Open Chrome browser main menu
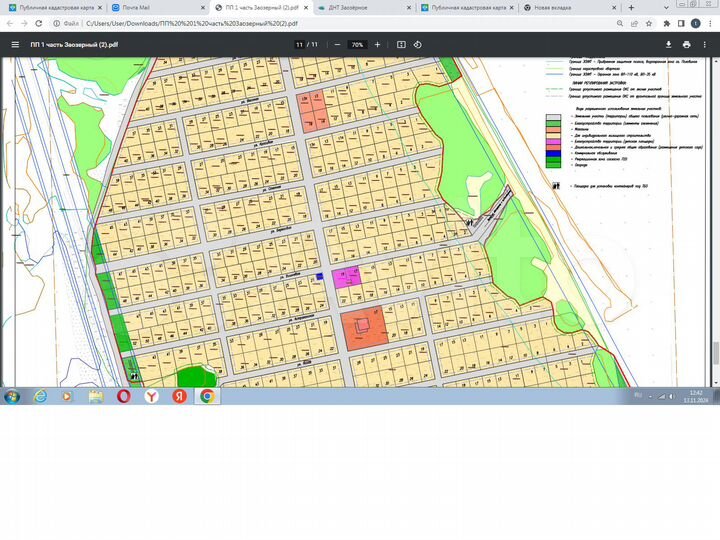 pyautogui.click(x=709, y=23)
